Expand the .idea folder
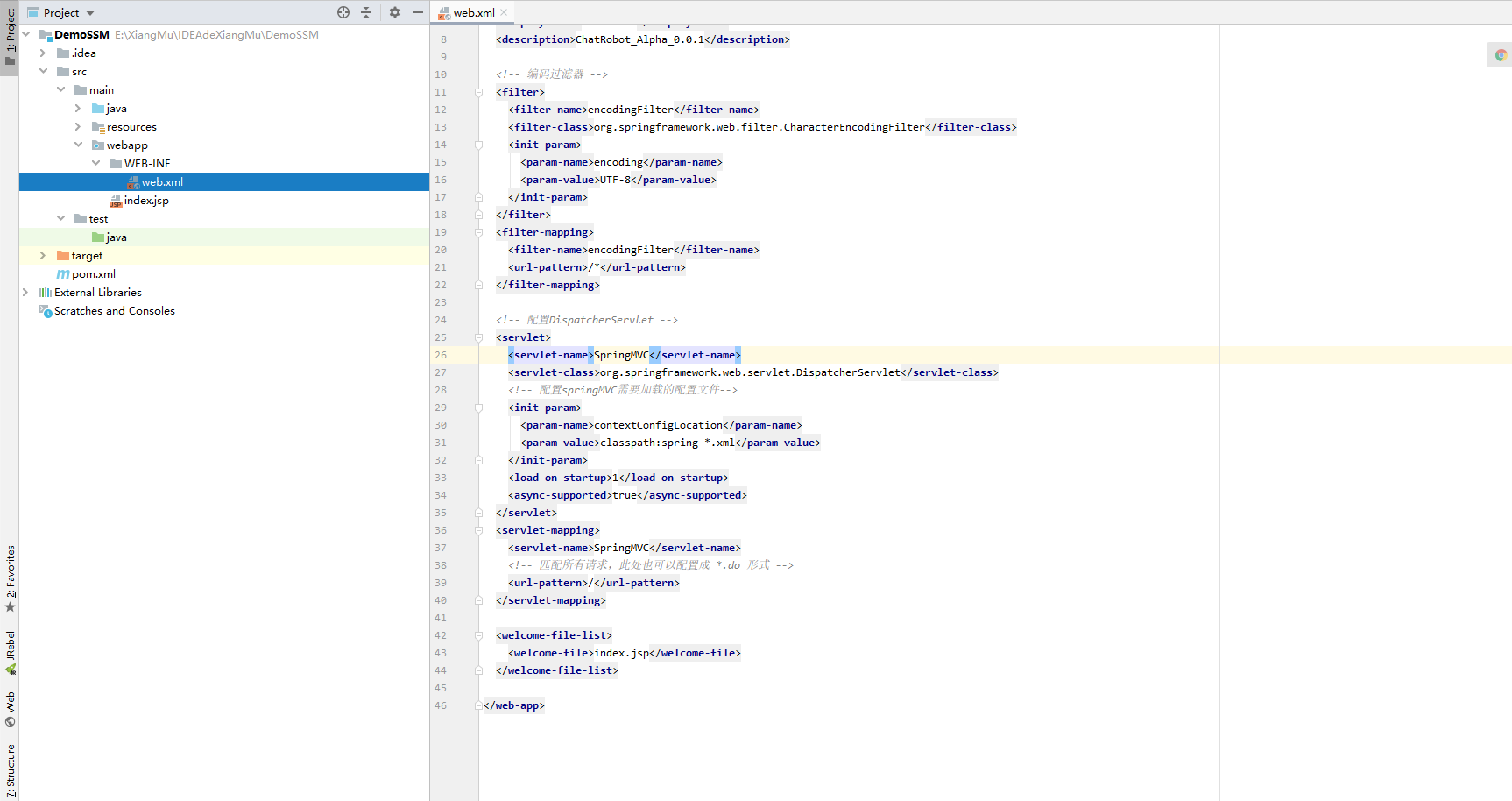 coord(43,53)
